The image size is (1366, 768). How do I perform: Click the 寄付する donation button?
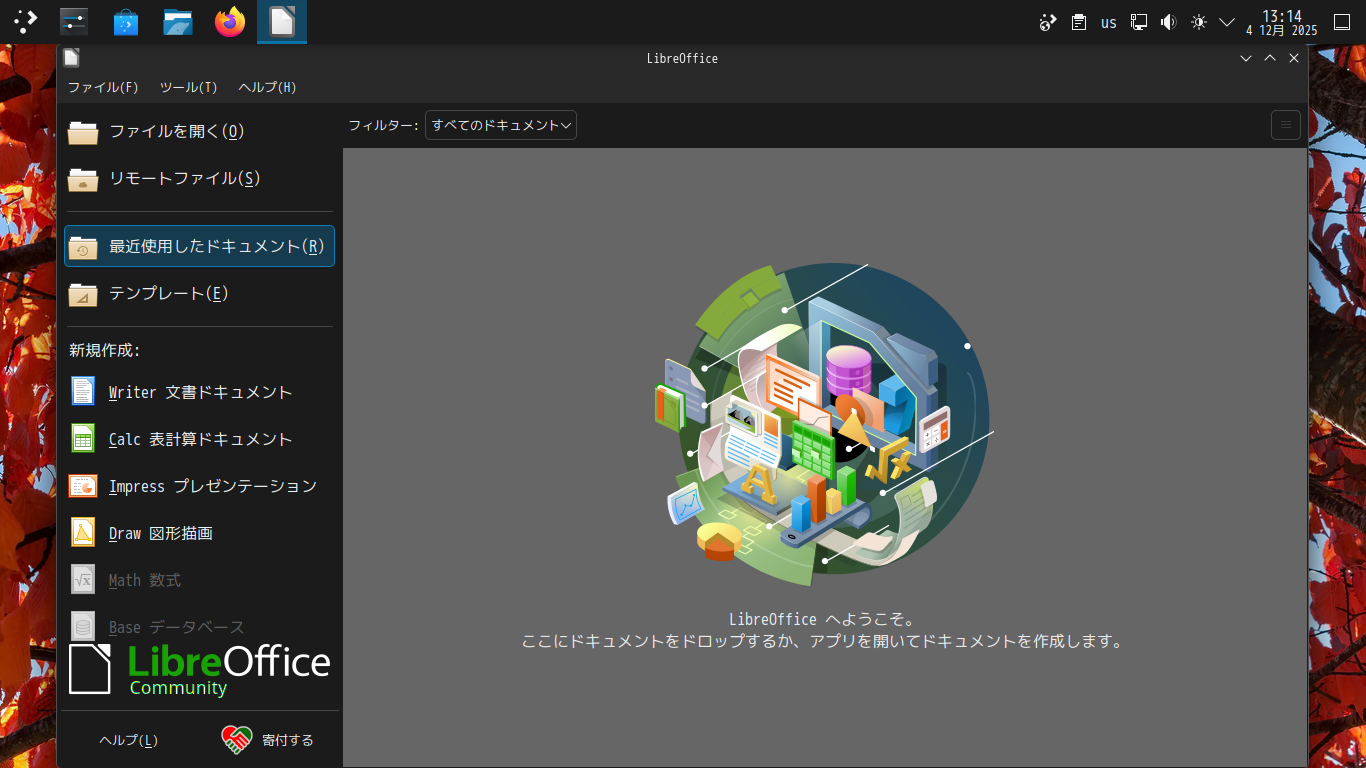pos(268,740)
